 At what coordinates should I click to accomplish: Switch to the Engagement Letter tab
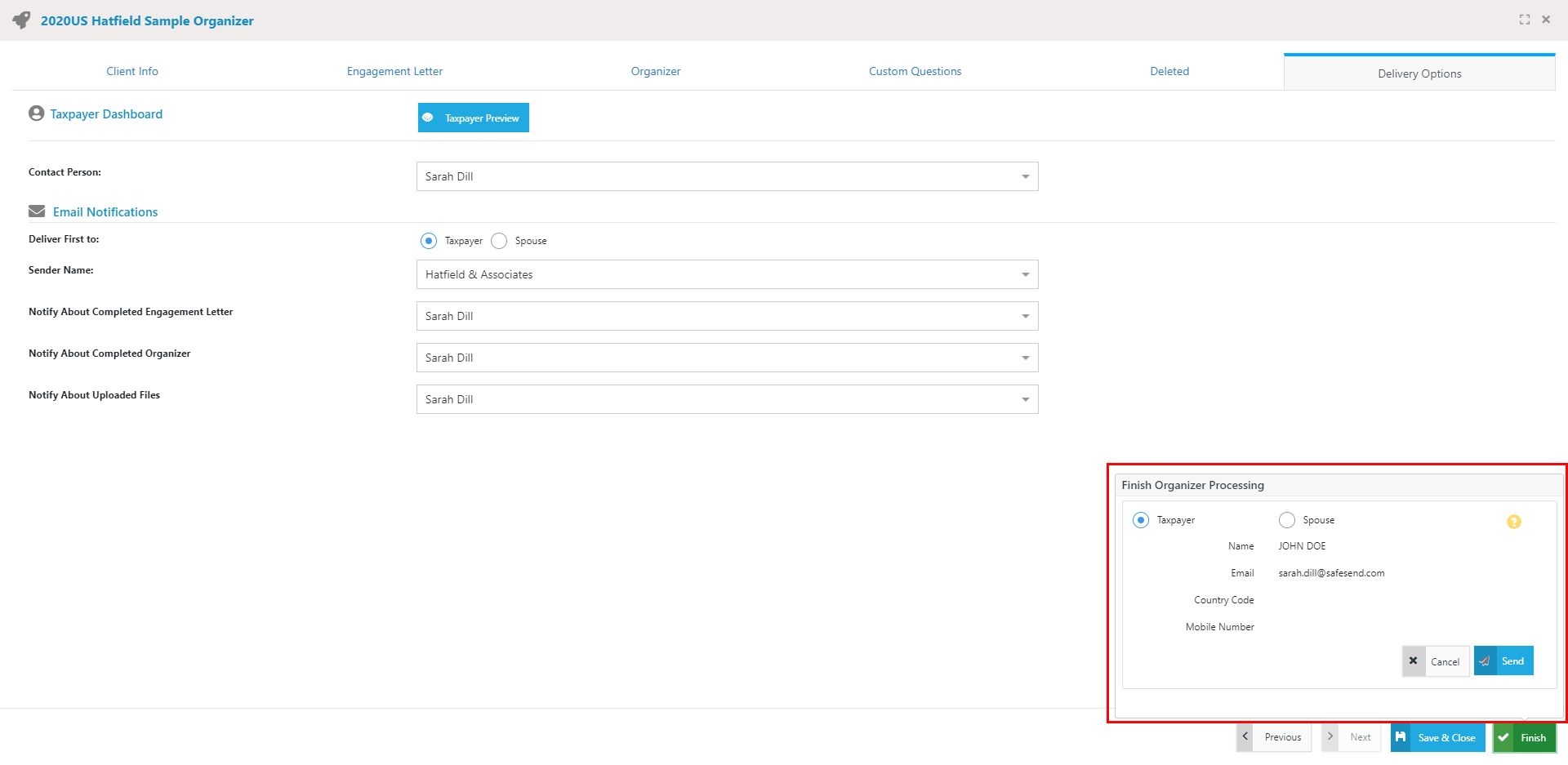[x=394, y=71]
